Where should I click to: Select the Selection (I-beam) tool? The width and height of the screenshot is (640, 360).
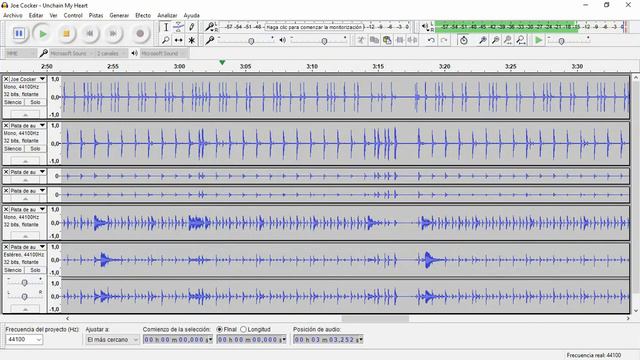point(166,27)
